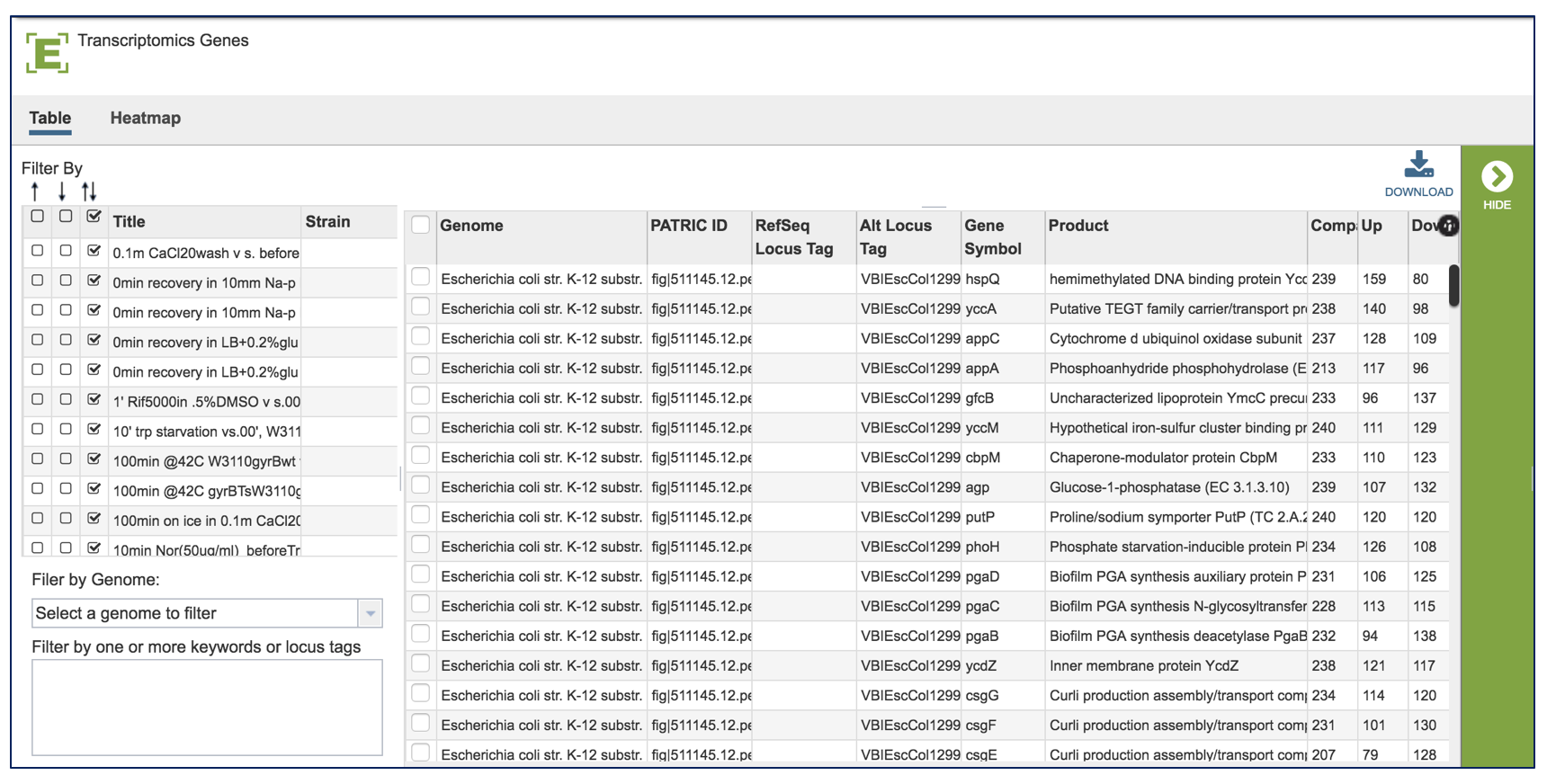Click the down-arrow filter icon

pos(61,192)
